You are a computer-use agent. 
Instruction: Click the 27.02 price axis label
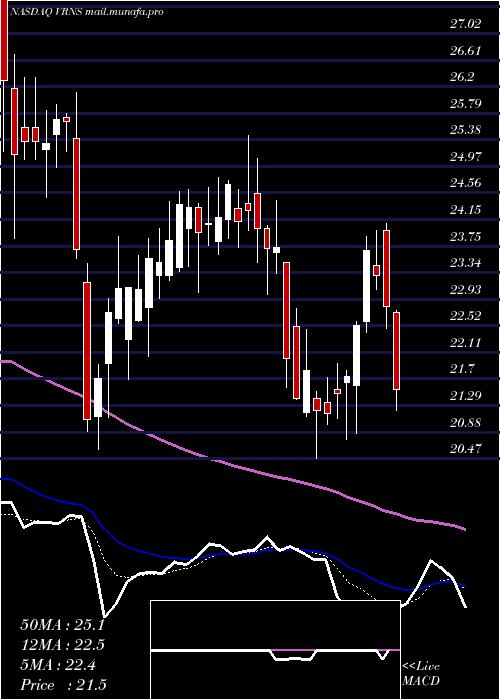(x=466, y=24)
